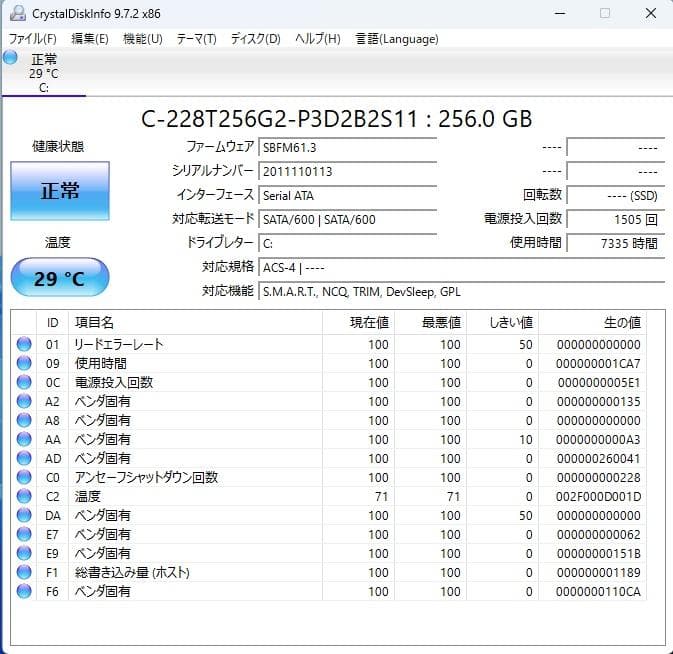This screenshot has height=654, width=673.
Task: Click the status orb for ID C2 温度
Action: 24,496
